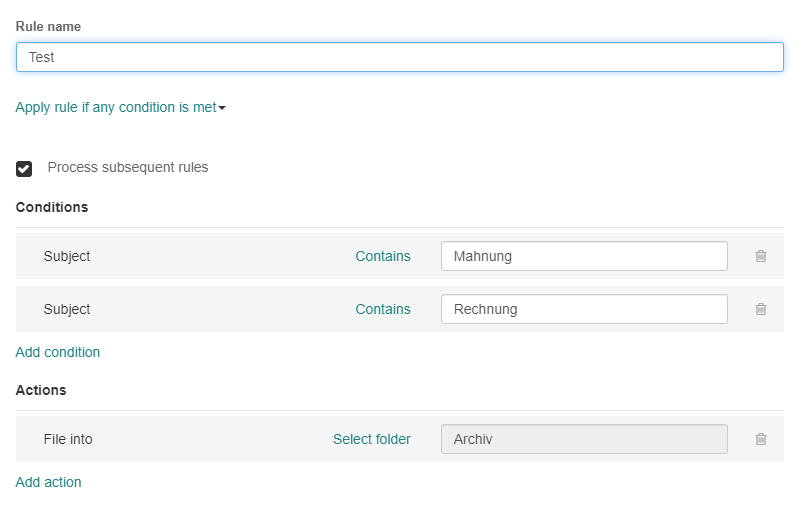The width and height of the screenshot is (800, 520).
Task: Focus the Rule name field containing Test
Action: pyautogui.click(x=400, y=57)
